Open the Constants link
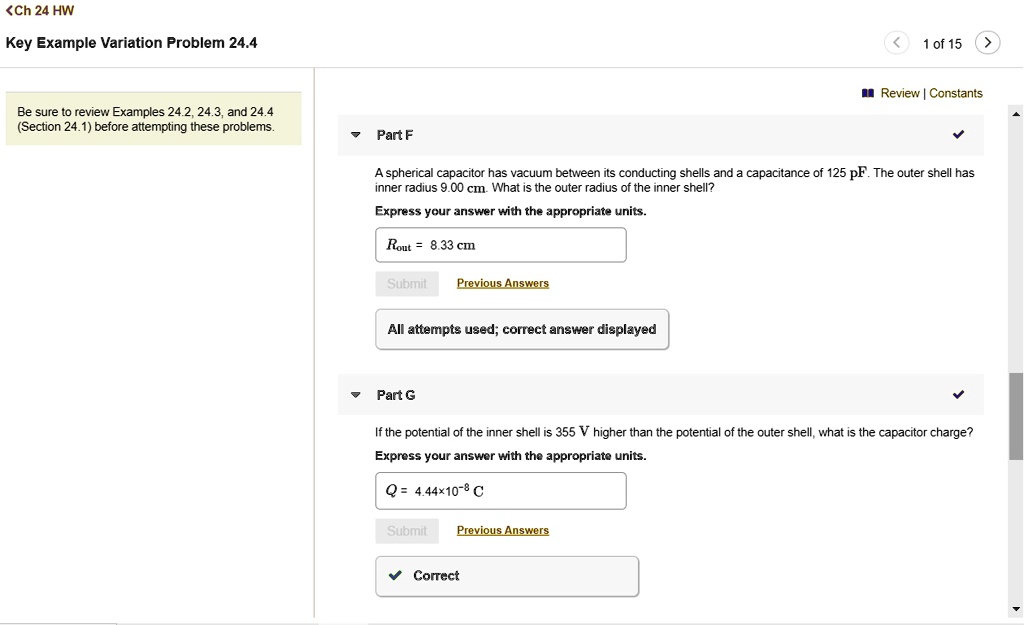This screenshot has height=625, width=1024. point(956,92)
